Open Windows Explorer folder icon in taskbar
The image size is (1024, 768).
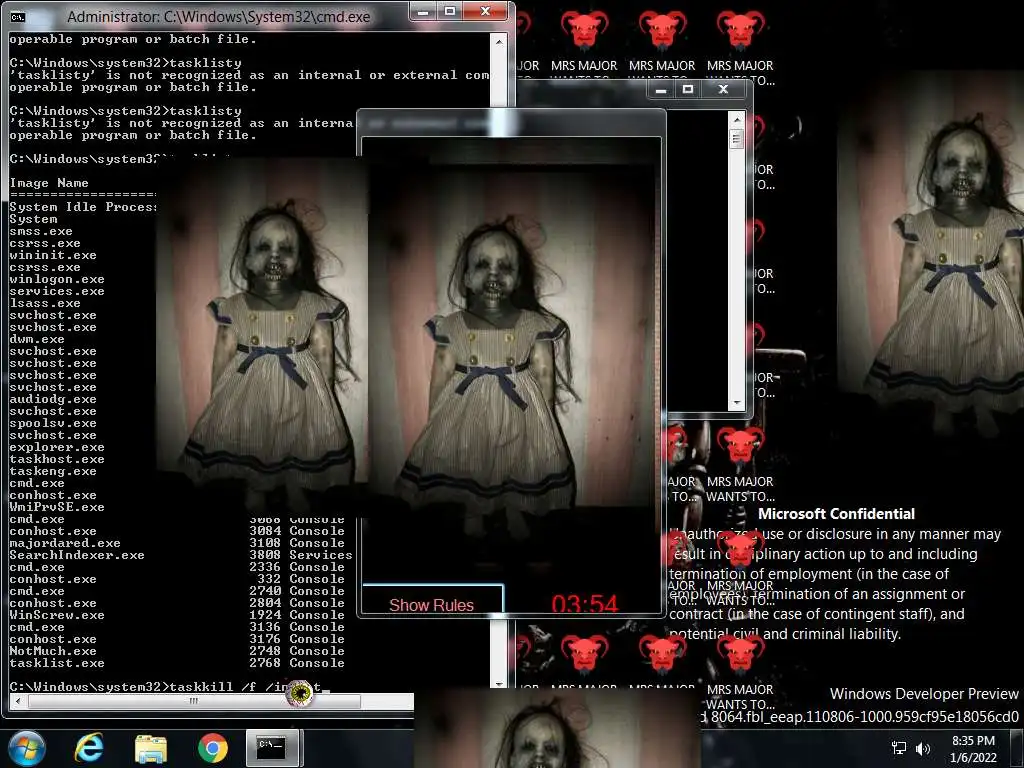(151, 748)
